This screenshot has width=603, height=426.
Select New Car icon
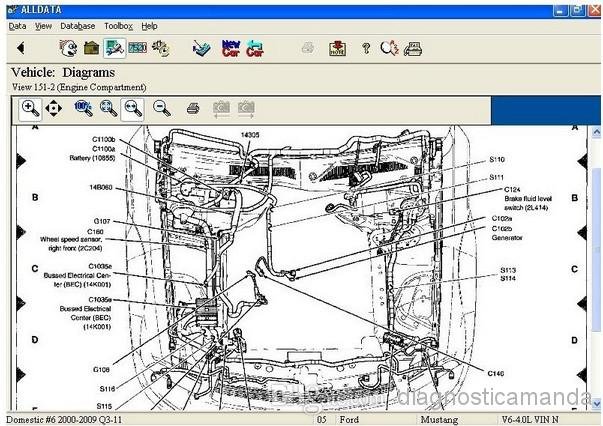(231, 48)
